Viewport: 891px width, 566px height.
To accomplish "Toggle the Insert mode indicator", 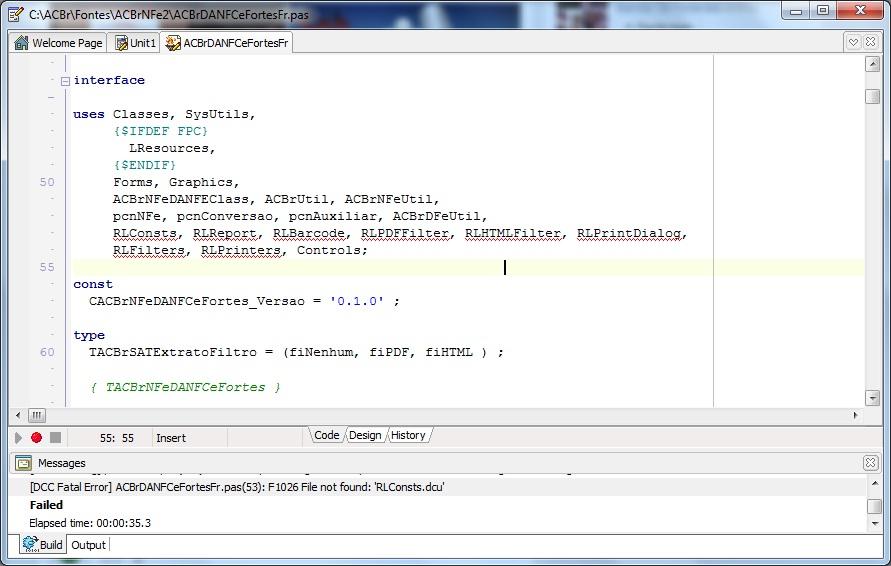I will click(171, 438).
